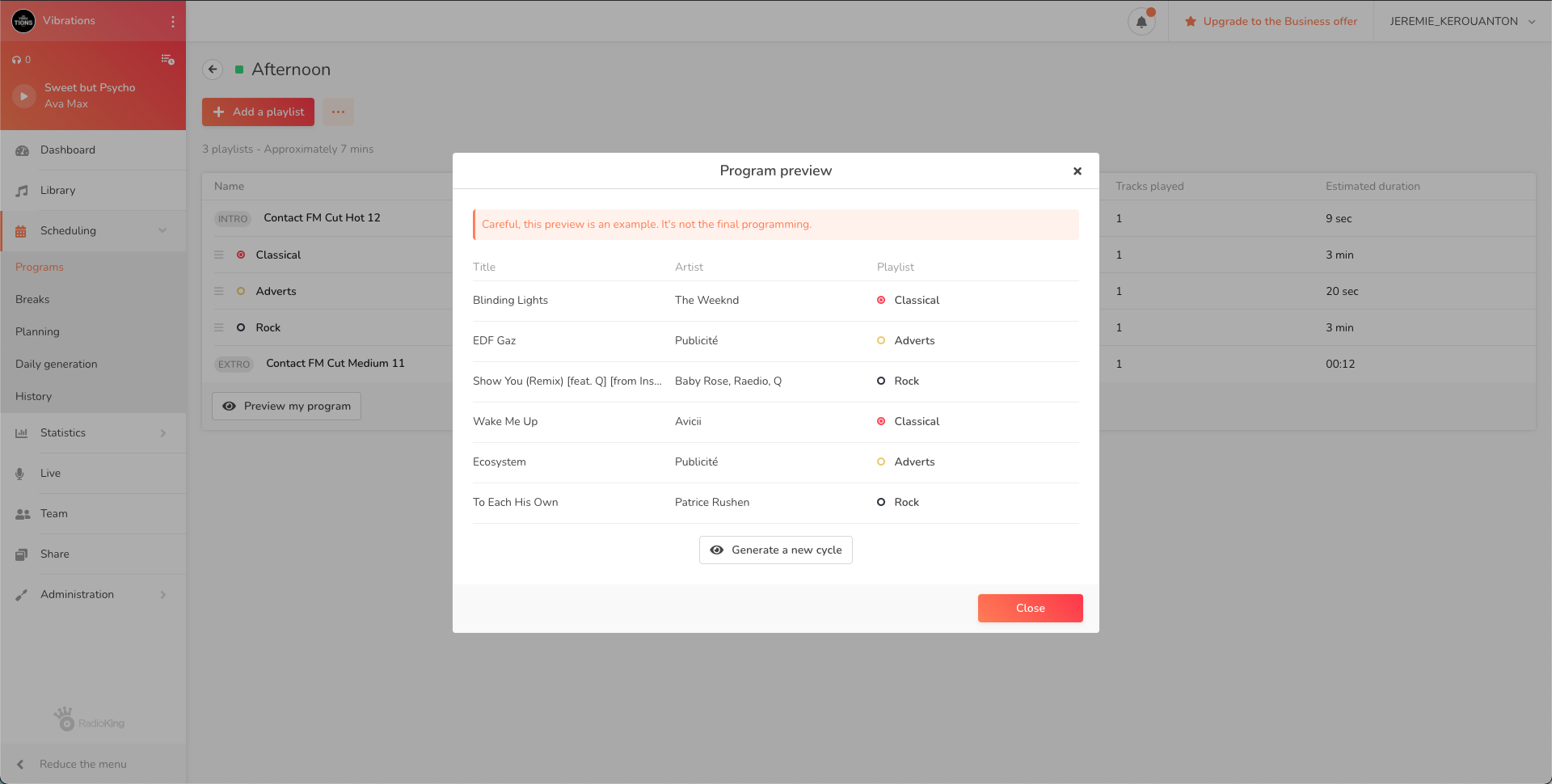The width and height of the screenshot is (1552, 784).
Task: Collapse the Scheduling section chevron
Action: click(162, 230)
